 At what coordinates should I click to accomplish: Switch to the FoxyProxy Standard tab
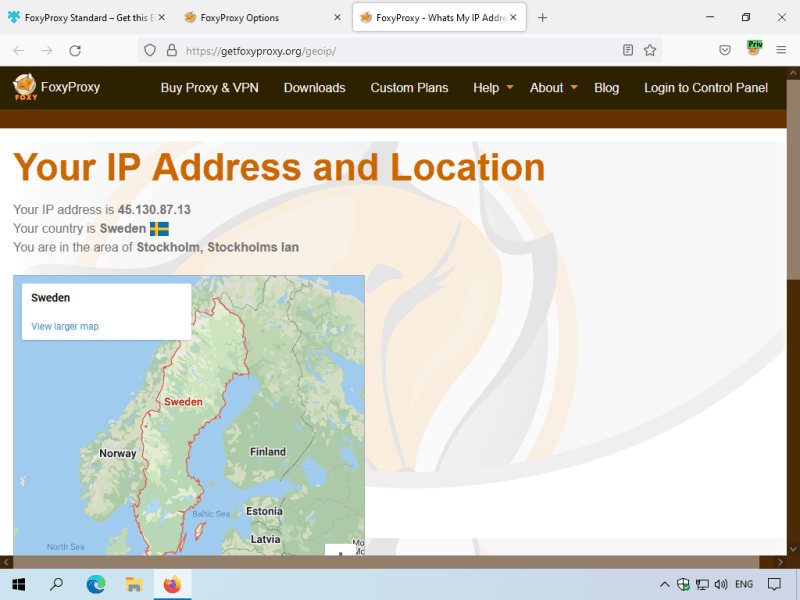click(x=85, y=18)
